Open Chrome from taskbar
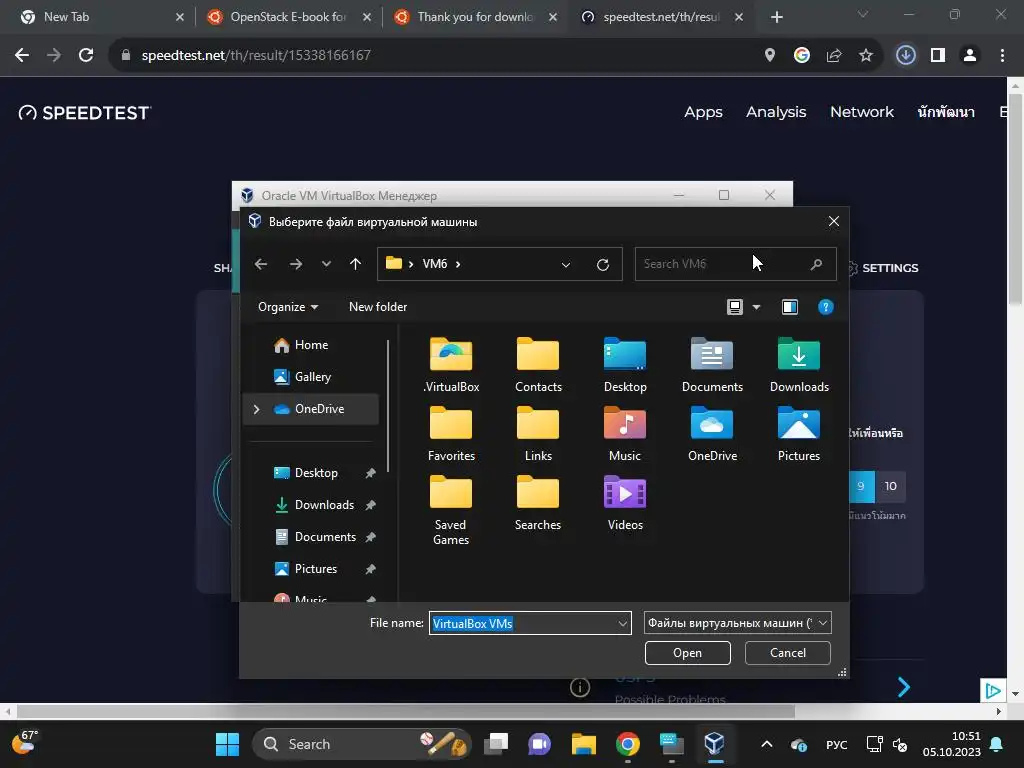This screenshot has height=768, width=1024. 628,744
